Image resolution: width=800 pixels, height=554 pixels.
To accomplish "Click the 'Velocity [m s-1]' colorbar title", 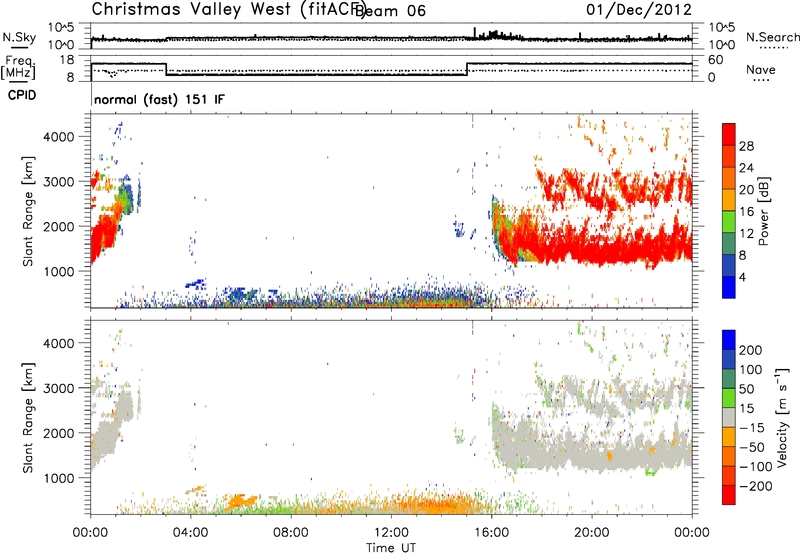I will [782, 418].
